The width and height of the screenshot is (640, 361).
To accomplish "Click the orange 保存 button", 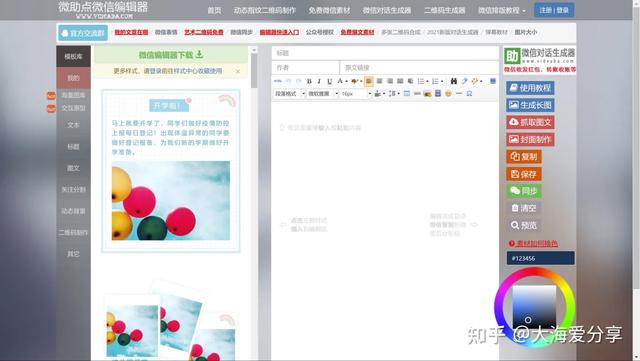I will 524,174.
